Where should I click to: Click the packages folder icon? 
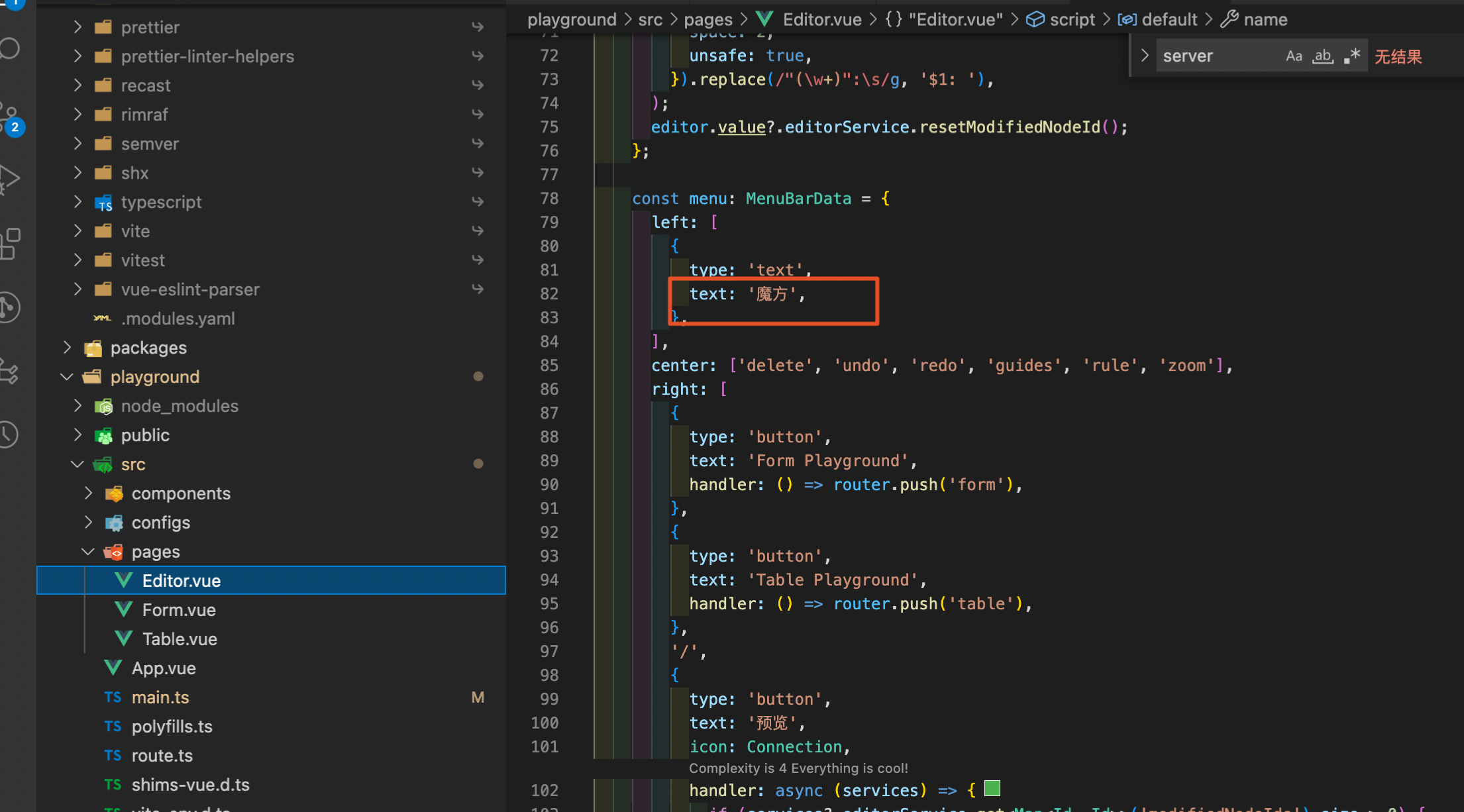click(93, 348)
